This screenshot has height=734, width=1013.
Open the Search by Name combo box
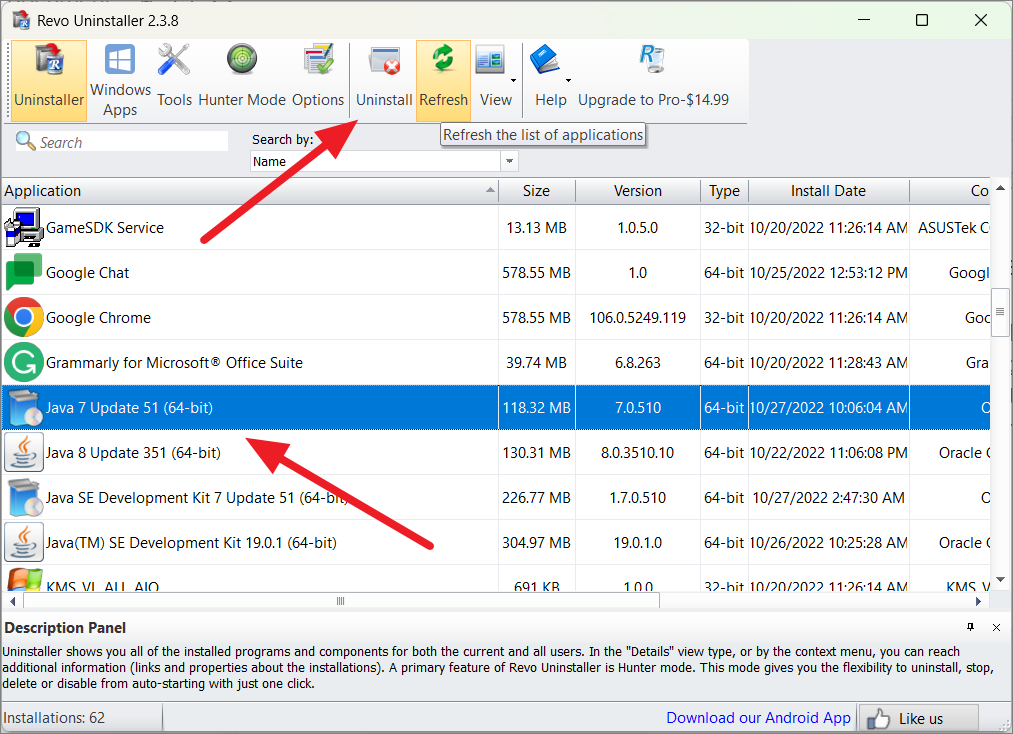pos(384,162)
